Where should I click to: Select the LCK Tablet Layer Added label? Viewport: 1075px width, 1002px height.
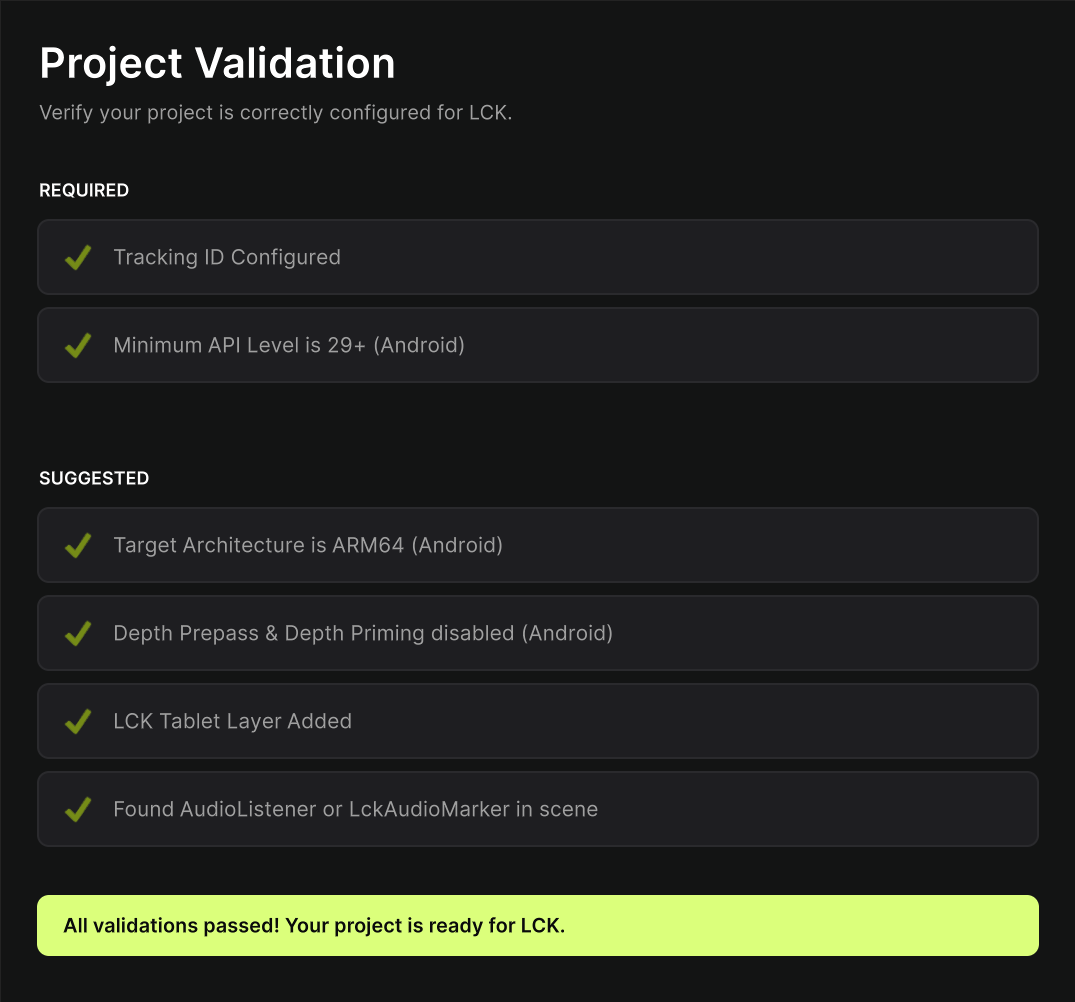coord(232,722)
